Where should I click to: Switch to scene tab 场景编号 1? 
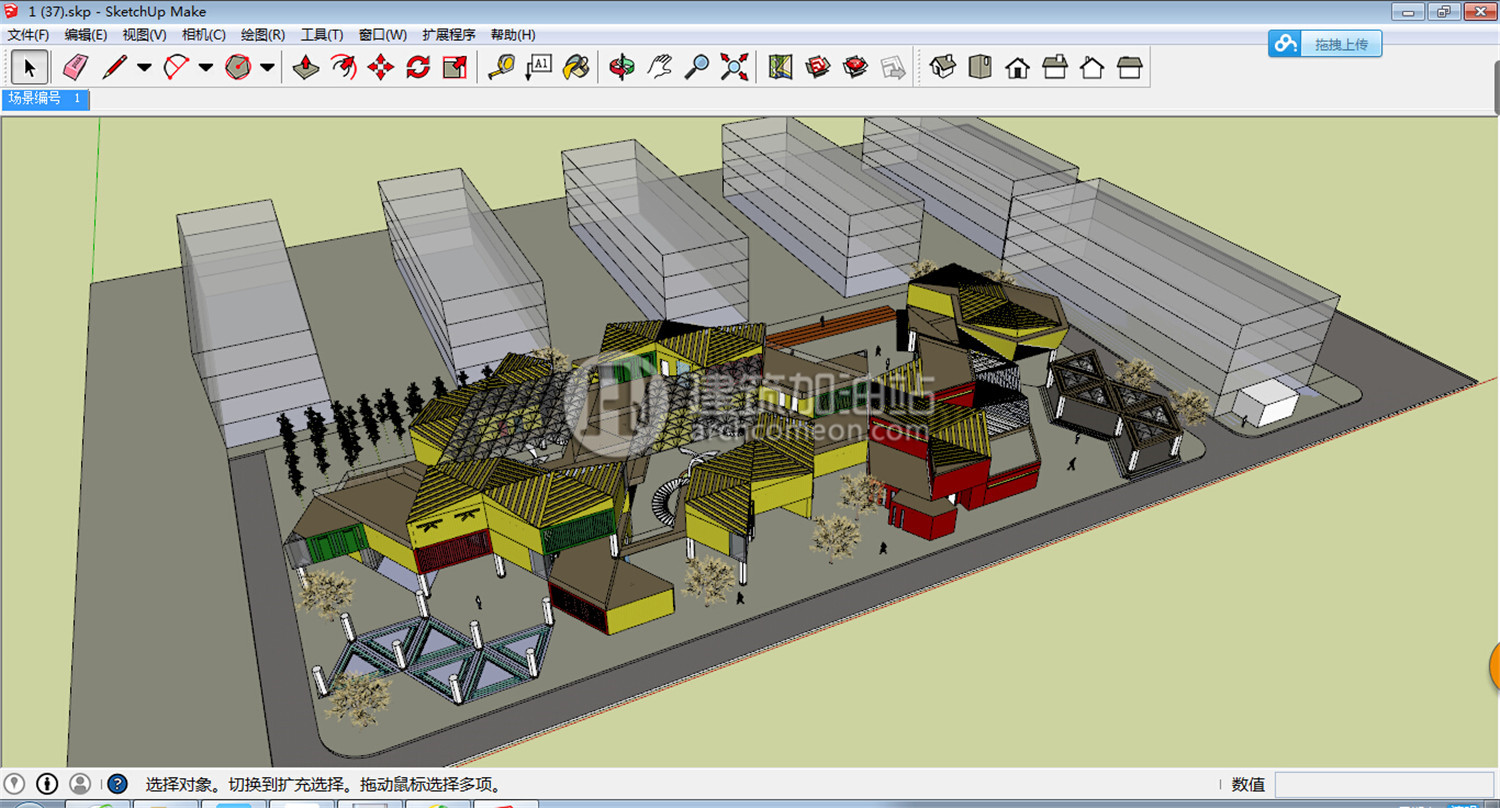pos(45,99)
